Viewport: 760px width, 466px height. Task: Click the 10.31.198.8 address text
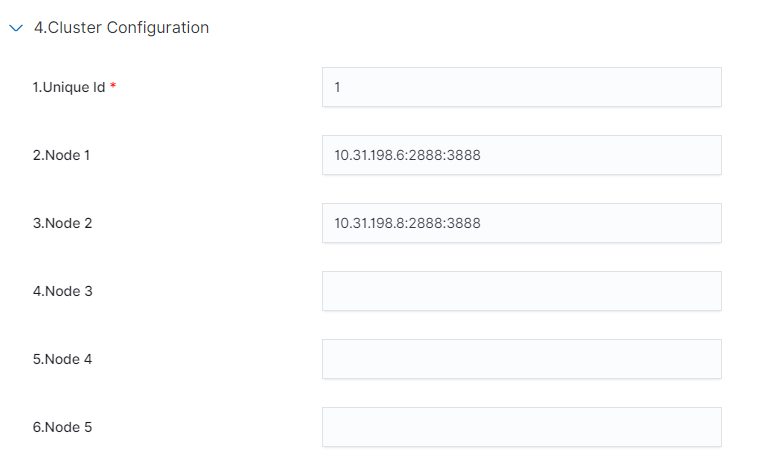click(370, 223)
